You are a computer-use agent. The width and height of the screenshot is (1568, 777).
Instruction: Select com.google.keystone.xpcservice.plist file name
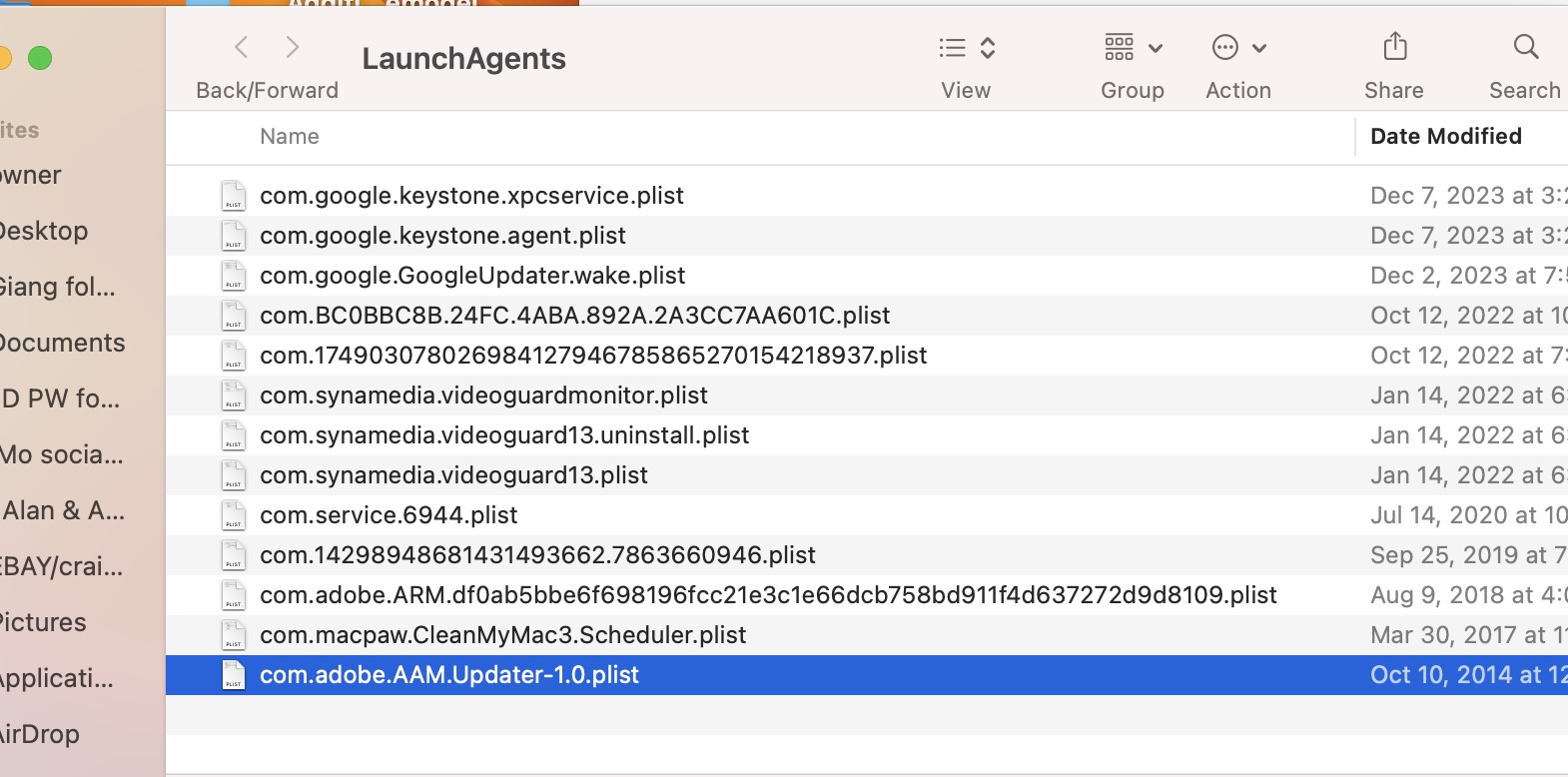click(x=471, y=196)
